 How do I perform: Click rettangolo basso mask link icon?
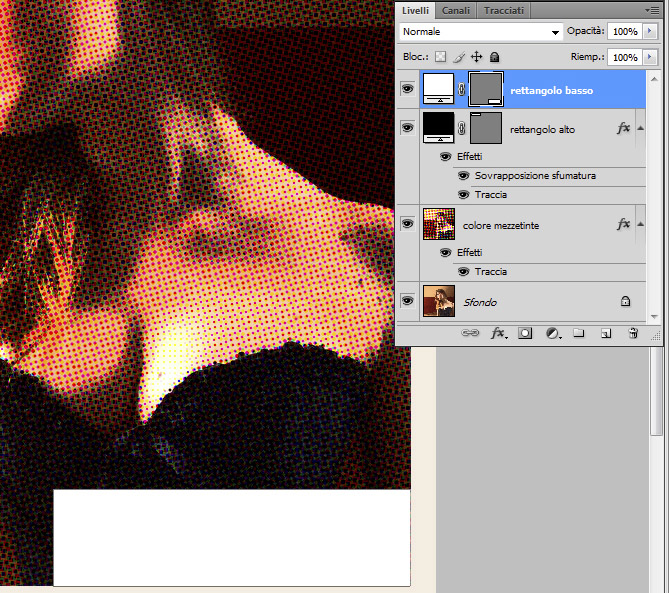coord(462,89)
